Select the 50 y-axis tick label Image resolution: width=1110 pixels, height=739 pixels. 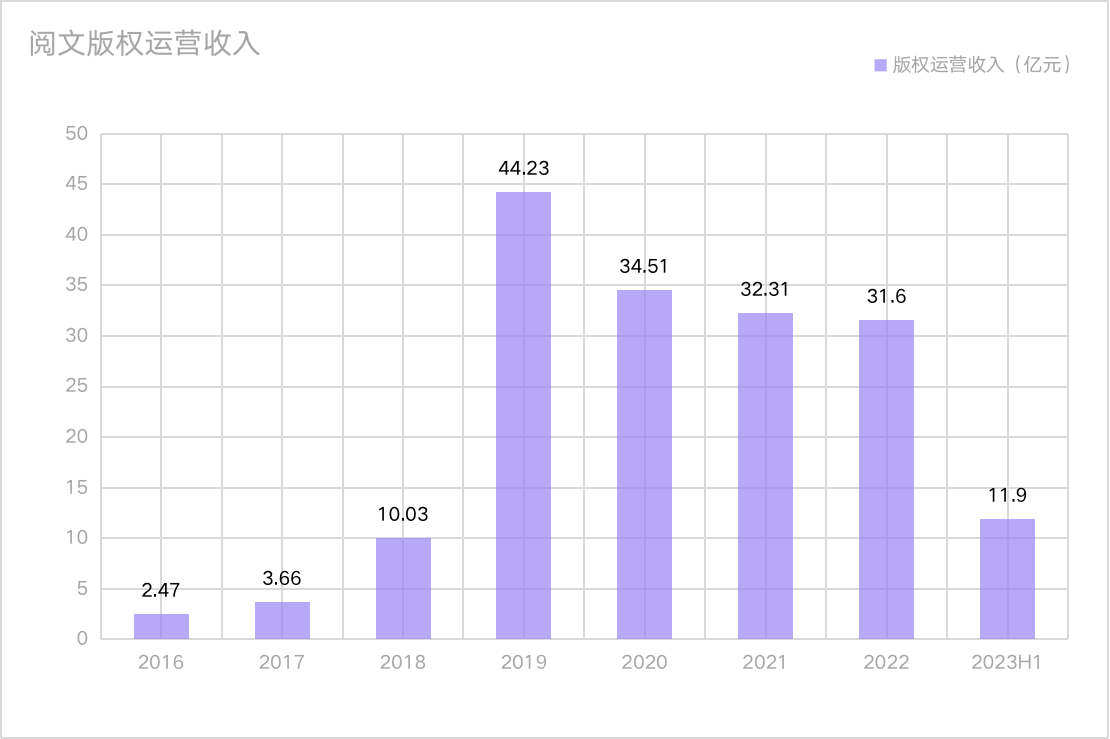tap(77, 134)
